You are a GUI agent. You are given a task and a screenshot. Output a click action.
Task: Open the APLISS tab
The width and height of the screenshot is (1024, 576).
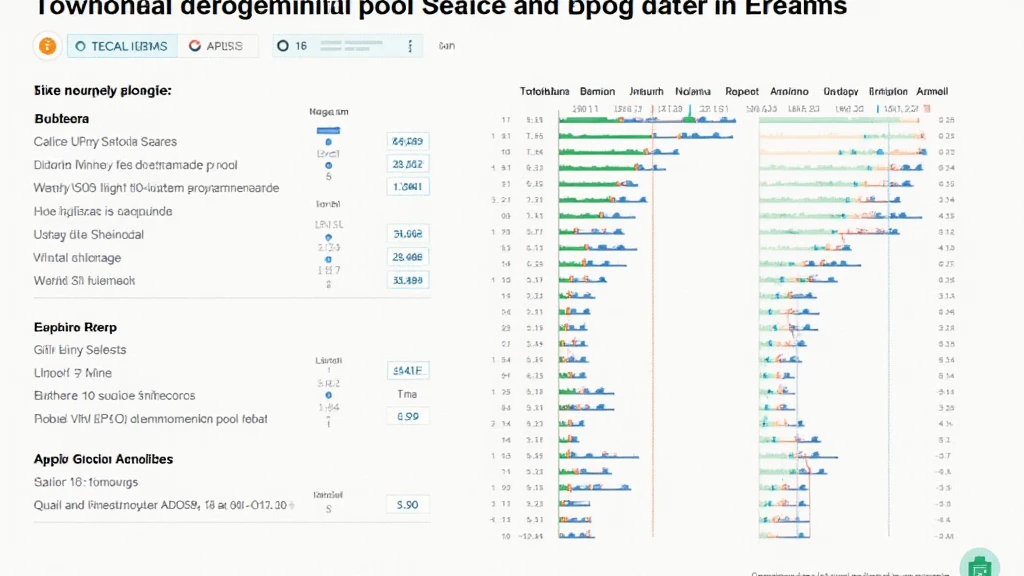[x=222, y=46]
